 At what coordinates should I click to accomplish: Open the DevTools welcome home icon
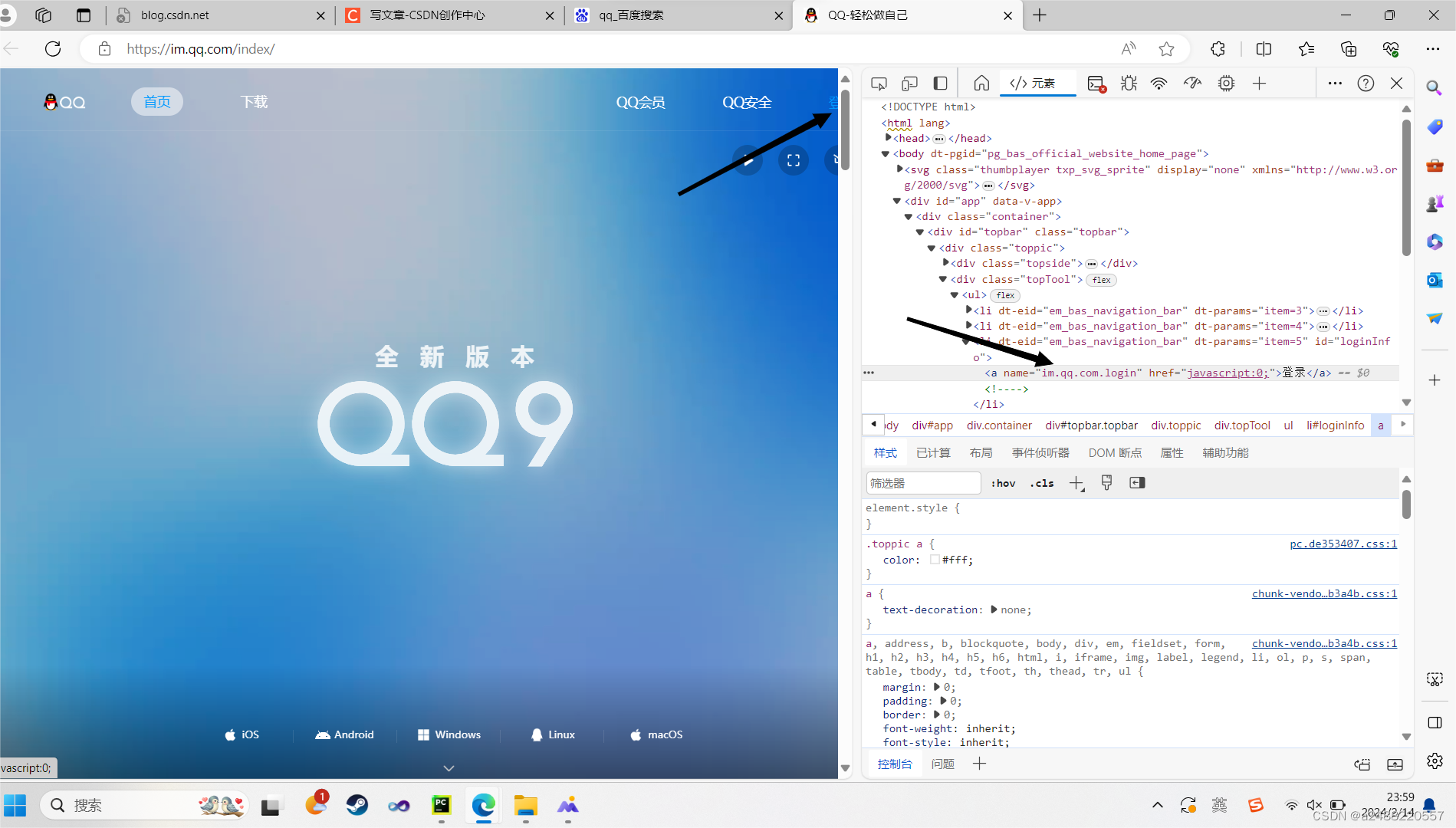click(x=981, y=84)
